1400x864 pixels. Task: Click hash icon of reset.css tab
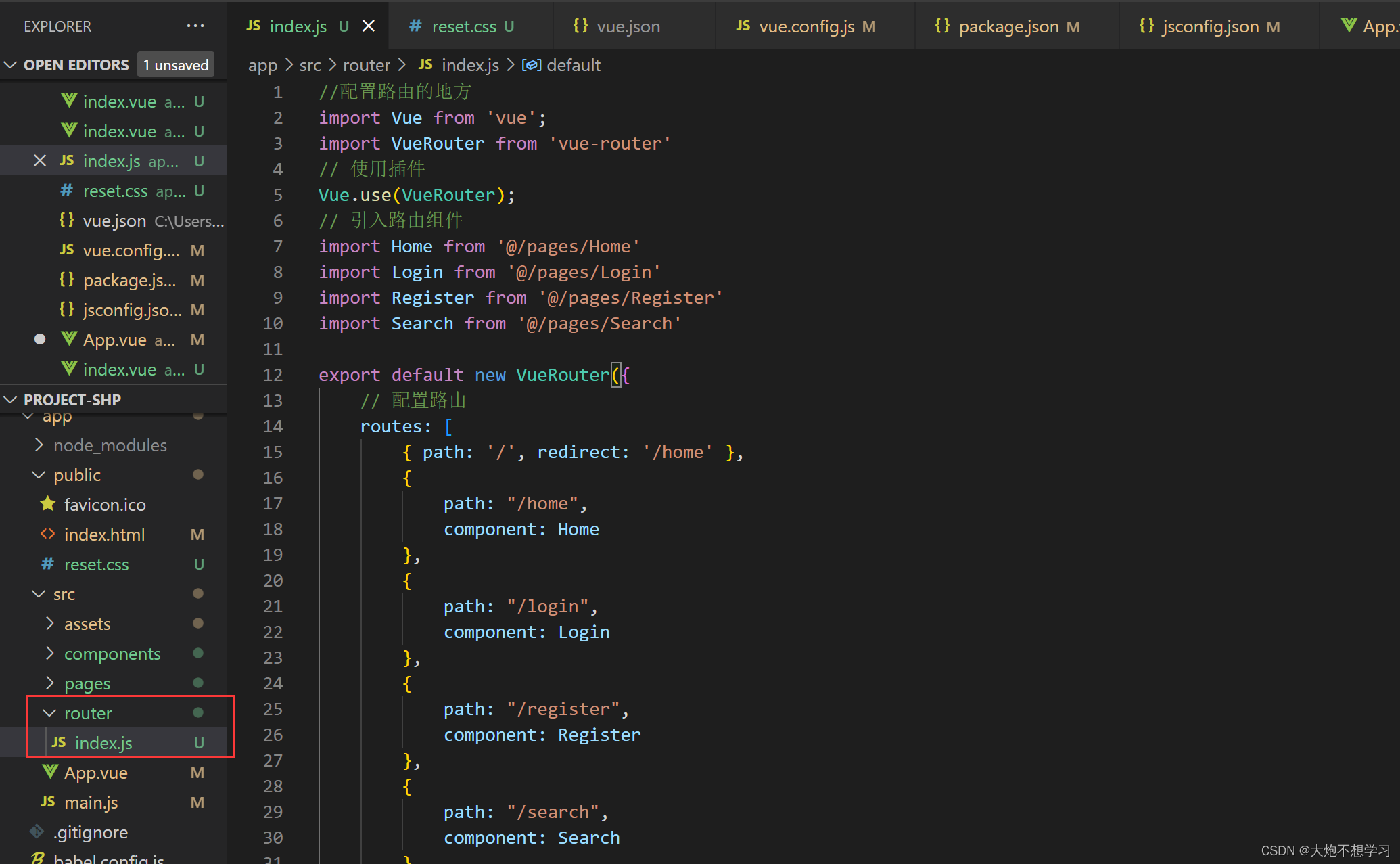coord(415,26)
